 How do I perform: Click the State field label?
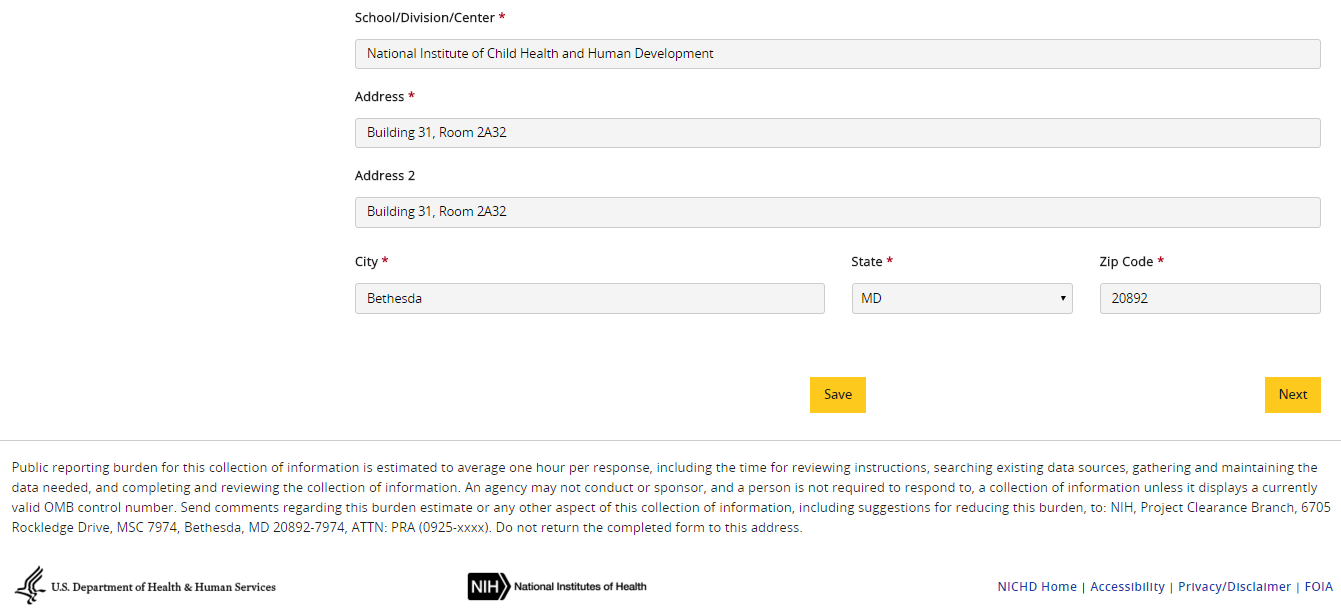[866, 262]
